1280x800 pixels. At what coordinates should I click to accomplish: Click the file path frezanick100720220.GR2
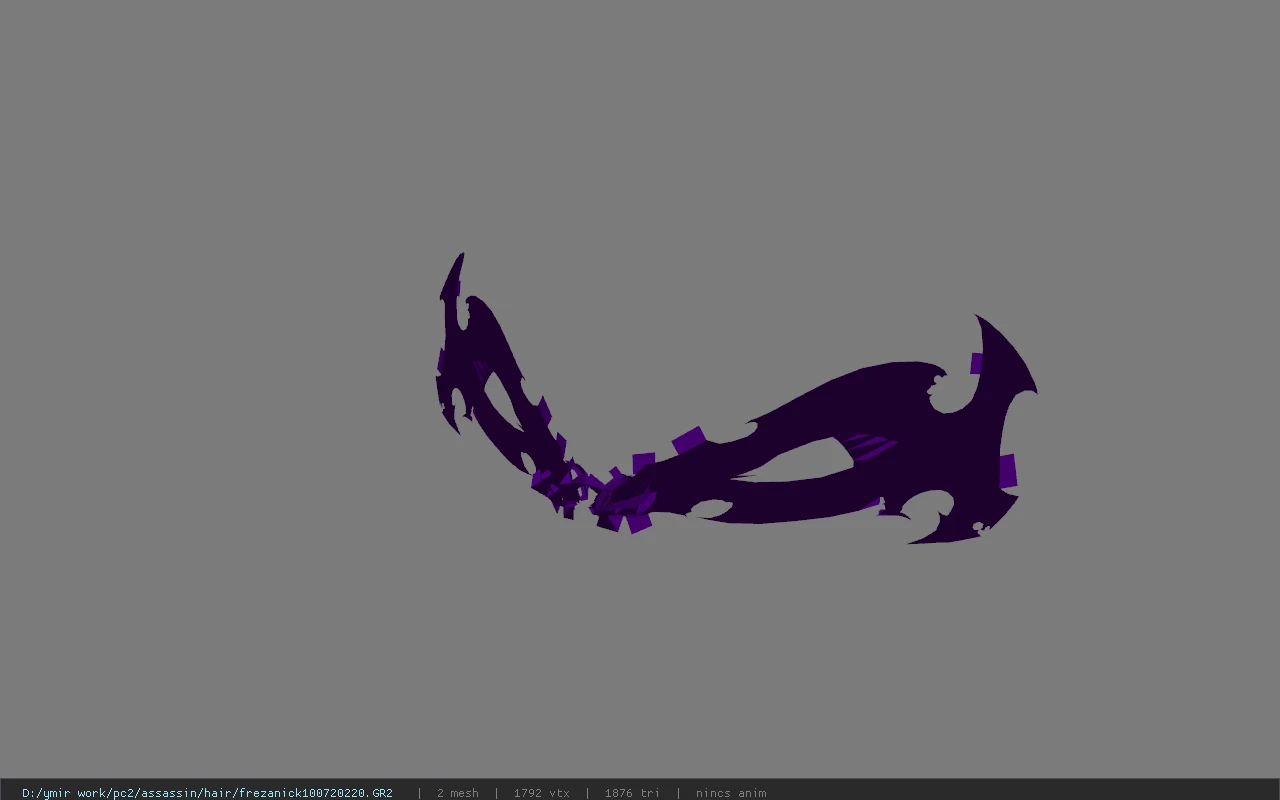coord(207,793)
